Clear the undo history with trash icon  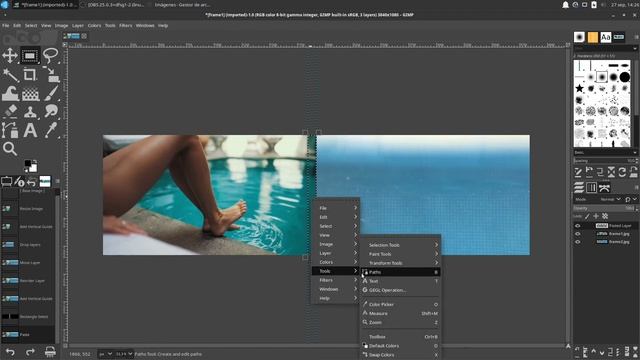pyautogui.click(x=50, y=352)
